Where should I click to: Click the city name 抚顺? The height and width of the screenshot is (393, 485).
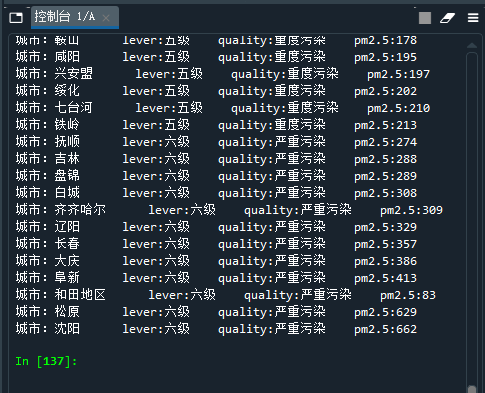tap(67, 142)
